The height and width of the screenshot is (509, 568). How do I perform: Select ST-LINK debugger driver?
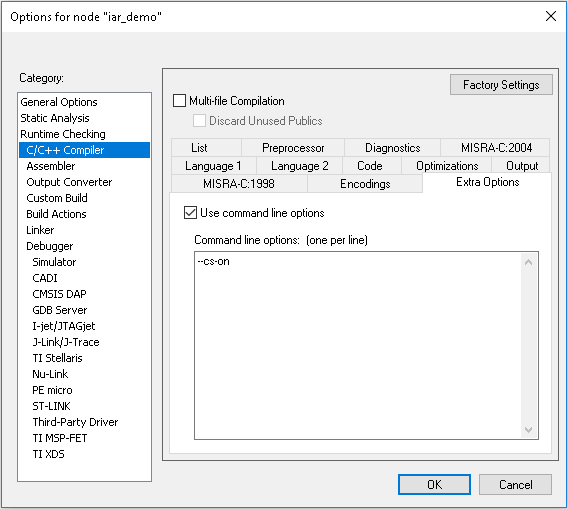tap(84, 406)
